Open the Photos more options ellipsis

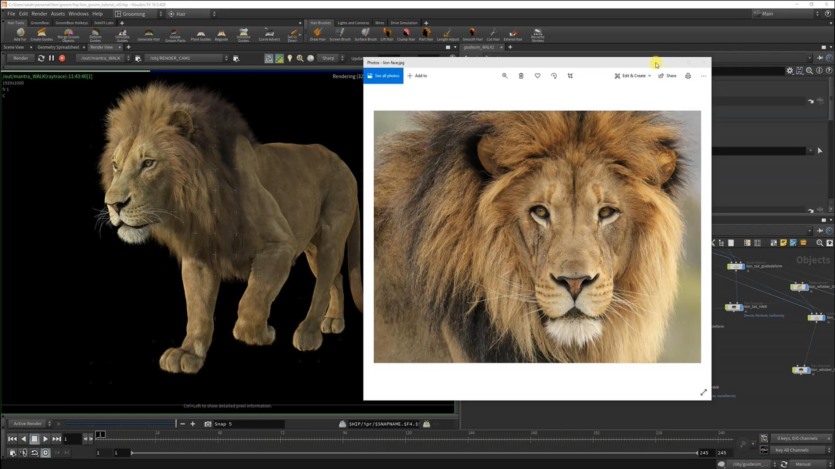[x=703, y=76]
